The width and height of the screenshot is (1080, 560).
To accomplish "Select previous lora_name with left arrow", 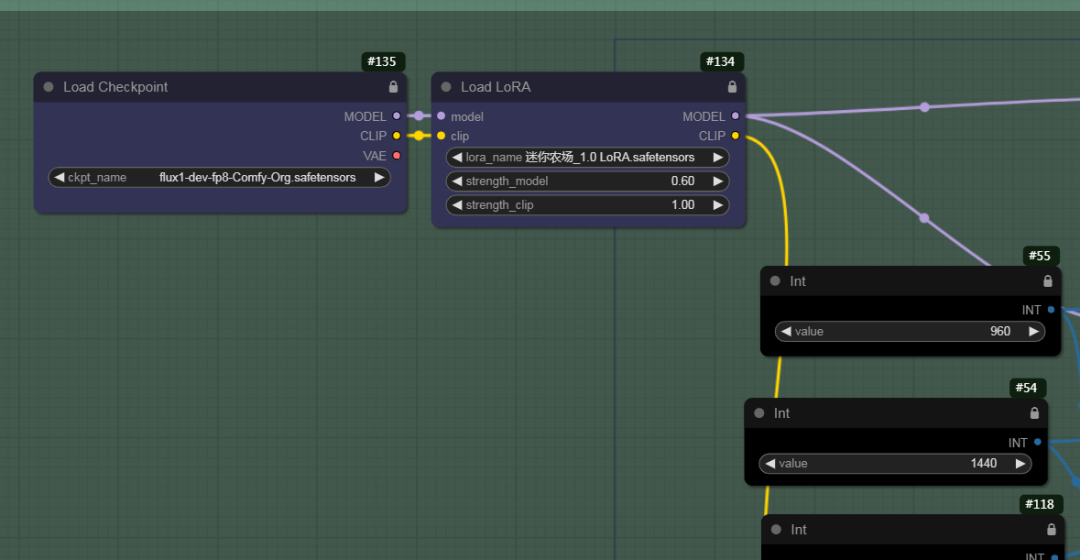I will coord(457,157).
